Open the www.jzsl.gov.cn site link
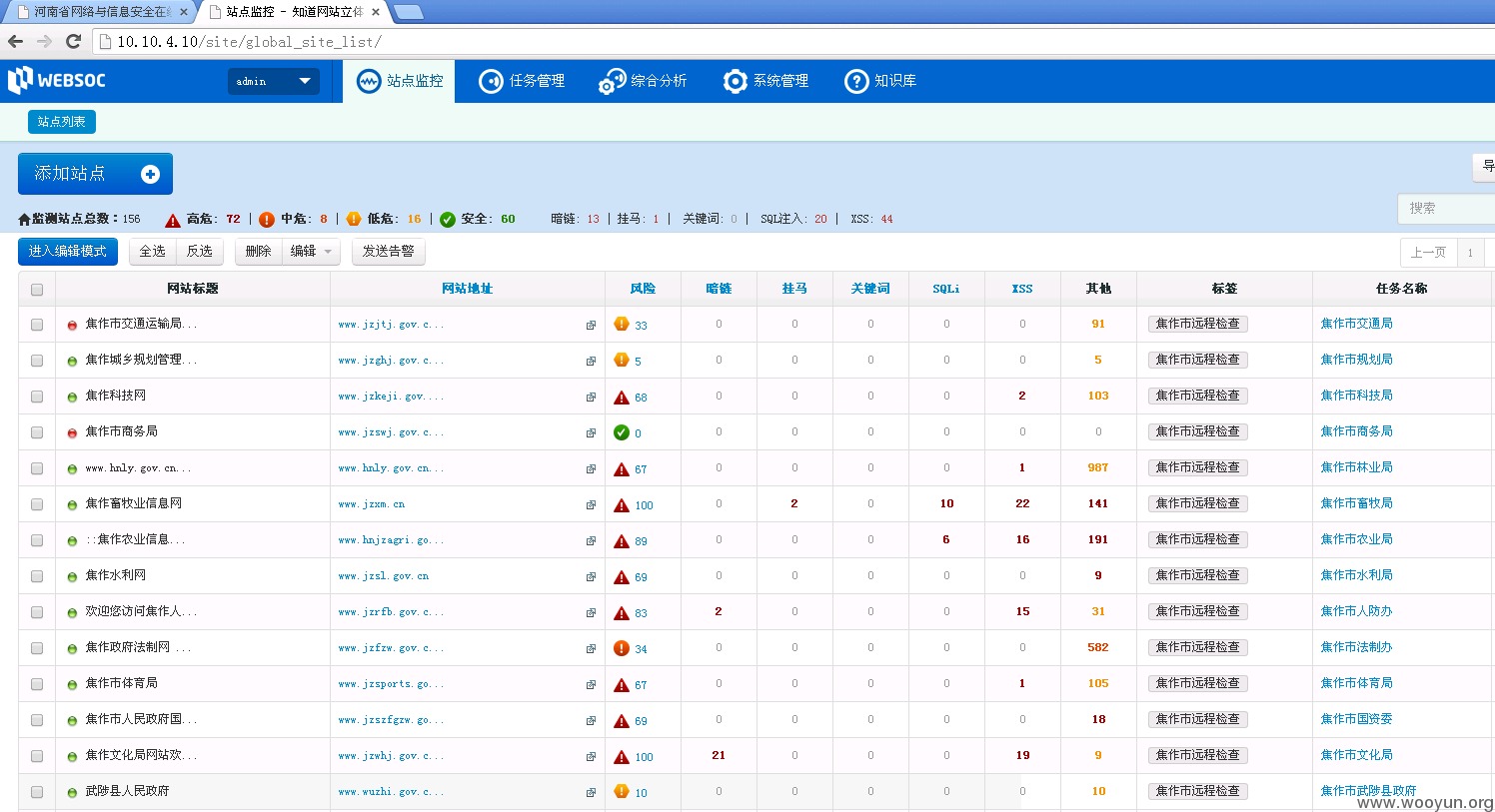Image resolution: width=1495 pixels, height=812 pixels. coord(384,576)
